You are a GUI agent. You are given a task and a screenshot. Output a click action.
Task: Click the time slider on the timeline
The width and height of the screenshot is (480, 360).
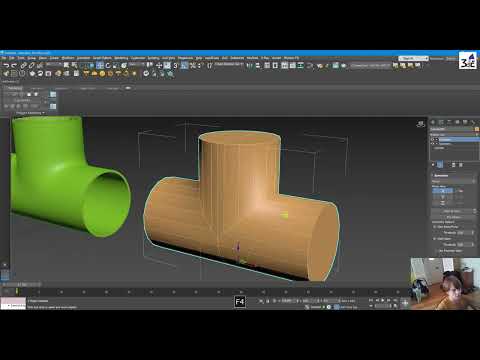(x=21, y=285)
